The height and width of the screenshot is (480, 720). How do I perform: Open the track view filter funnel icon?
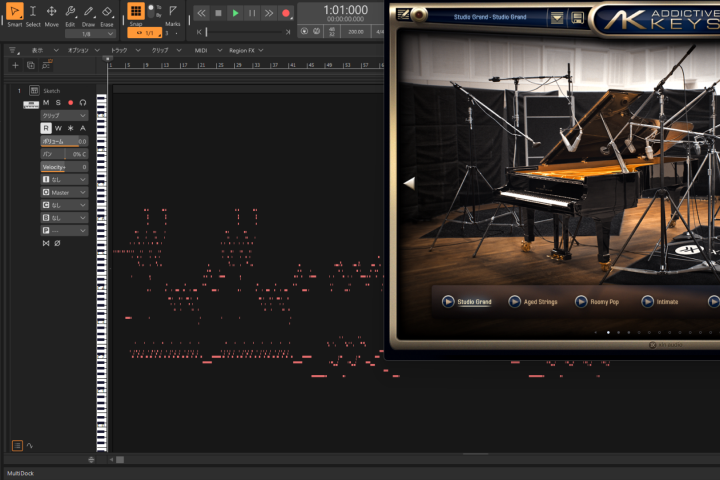[x=12, y=50]
